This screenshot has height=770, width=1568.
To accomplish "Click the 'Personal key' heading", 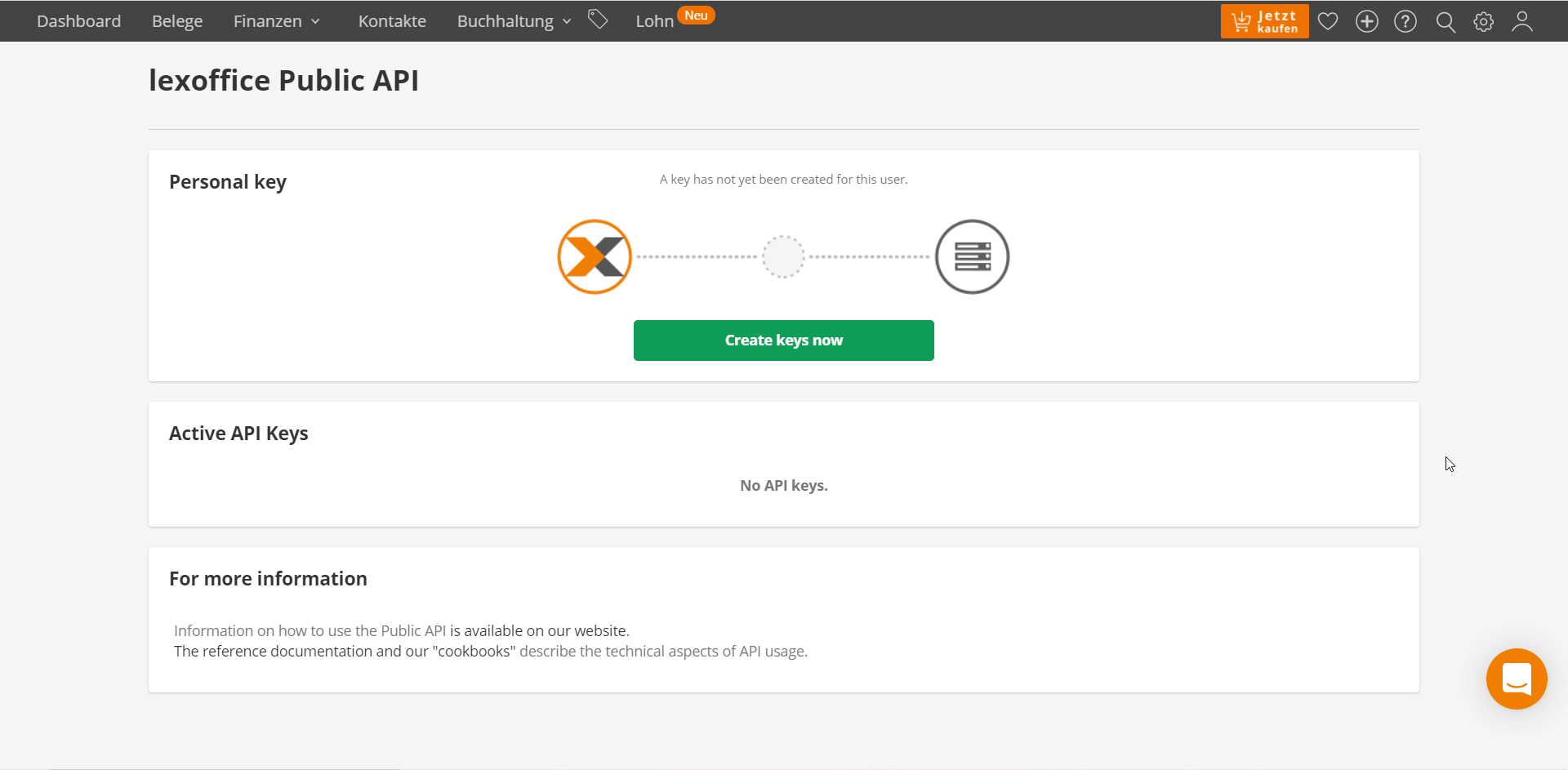I will pyautogui.click(x=228, y=182).
